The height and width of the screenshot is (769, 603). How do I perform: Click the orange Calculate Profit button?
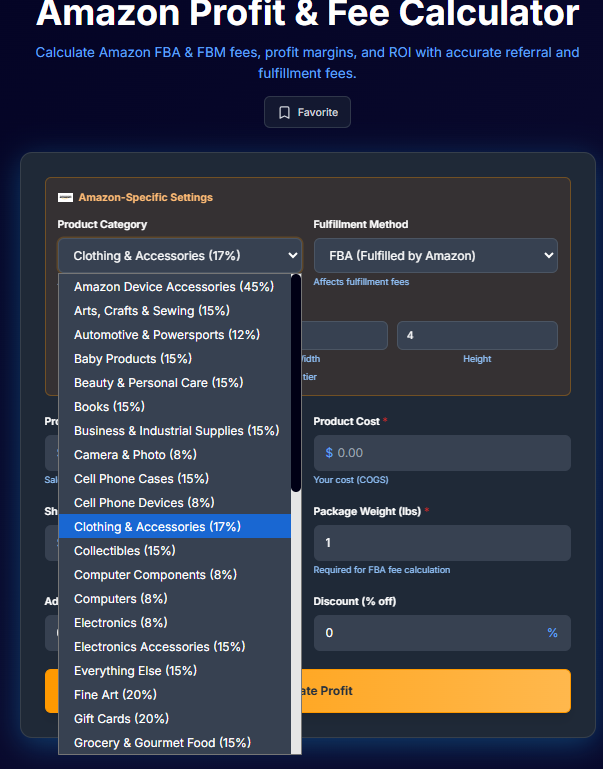436,691
